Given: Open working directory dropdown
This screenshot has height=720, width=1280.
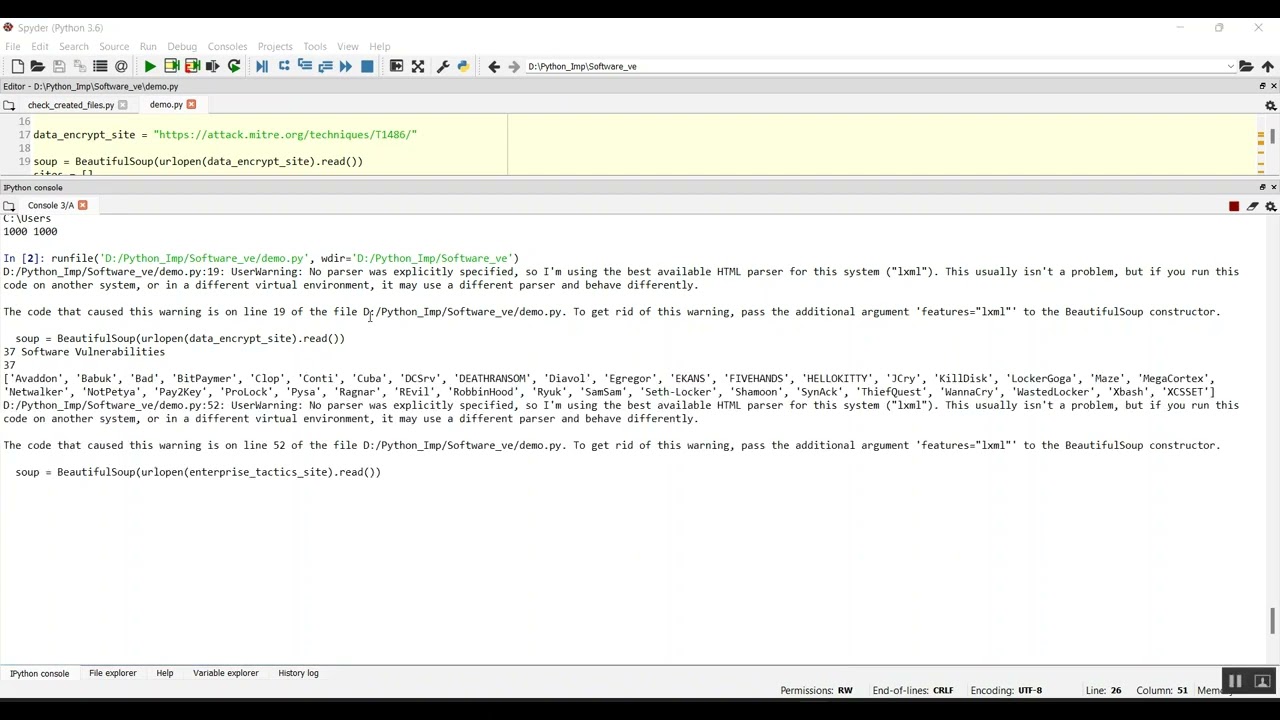Looking at the screenshot, I should [x=1230, y=66].
